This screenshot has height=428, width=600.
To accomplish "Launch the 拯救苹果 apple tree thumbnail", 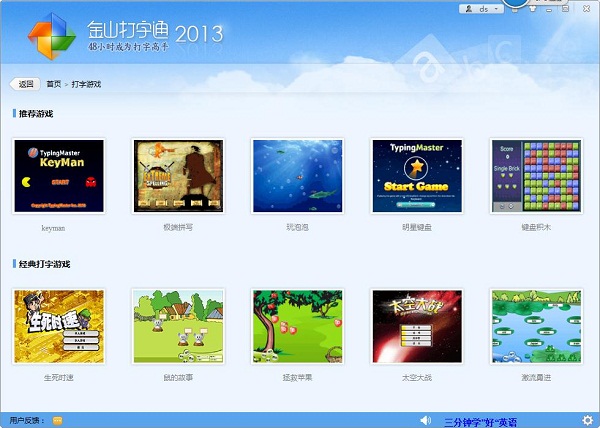I will click(298, 326).
